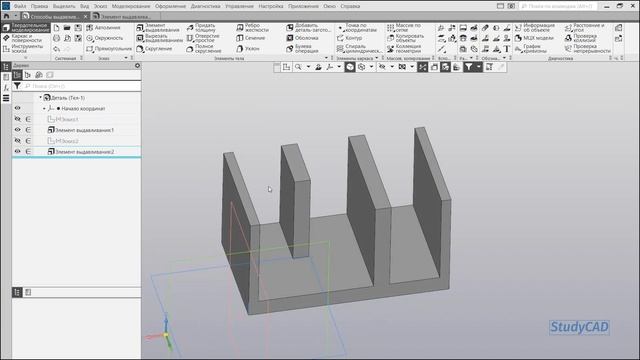This screenshot has height=360, width=640.
Task: Choose Вырезать выдавливанием cut tool
Action: tap(159, 38)
